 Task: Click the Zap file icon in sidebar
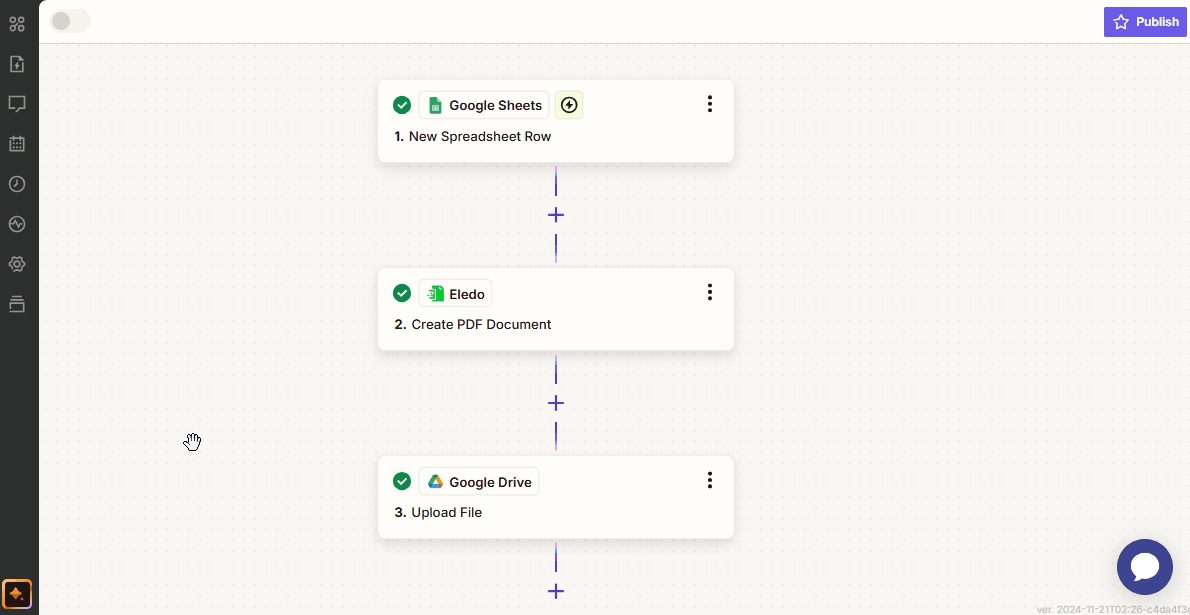click(x=17, y=64)
